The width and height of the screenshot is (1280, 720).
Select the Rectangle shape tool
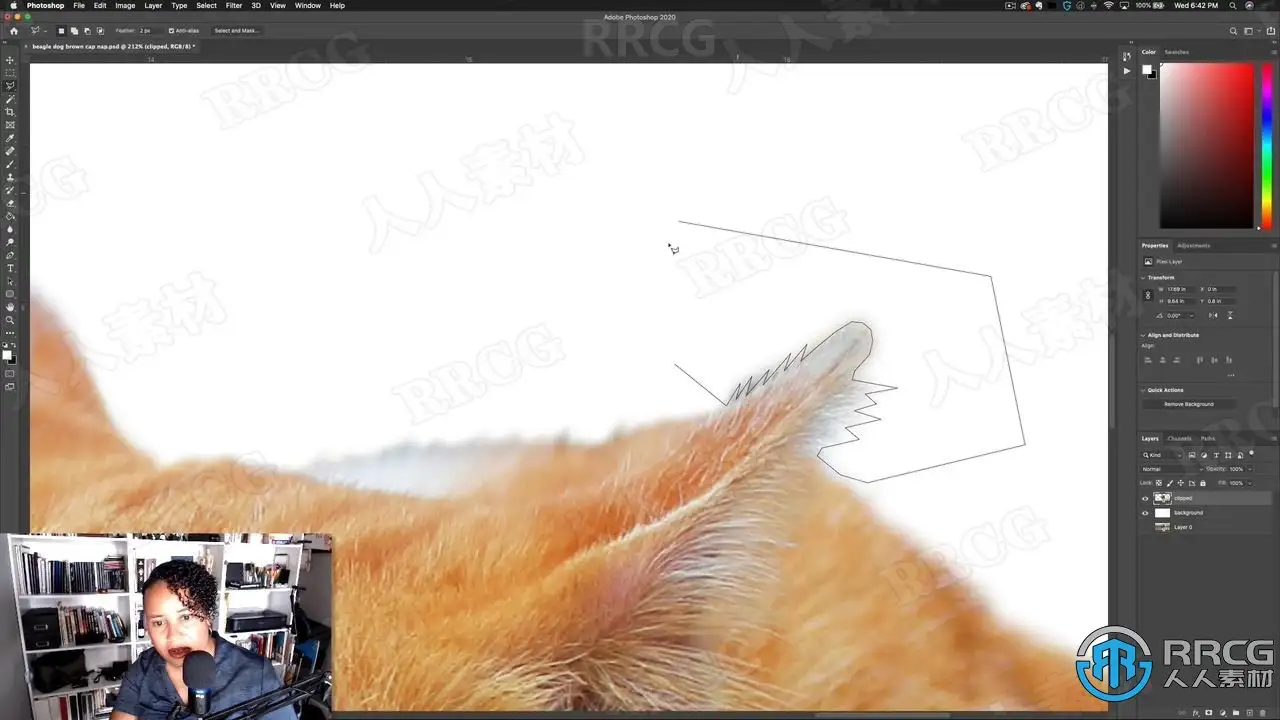(x=11, y=294)
